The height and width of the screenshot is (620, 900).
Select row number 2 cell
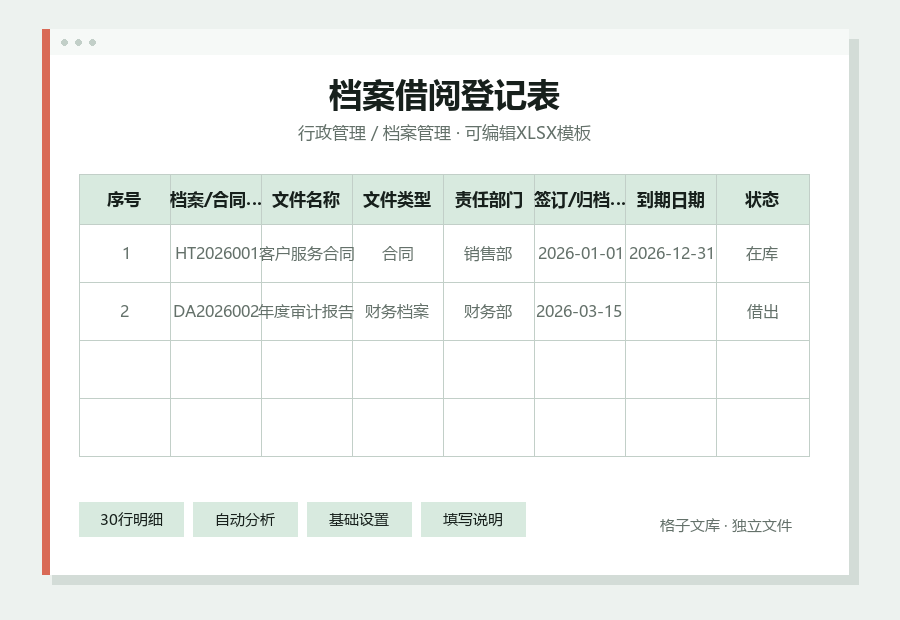tap(125, 312)
